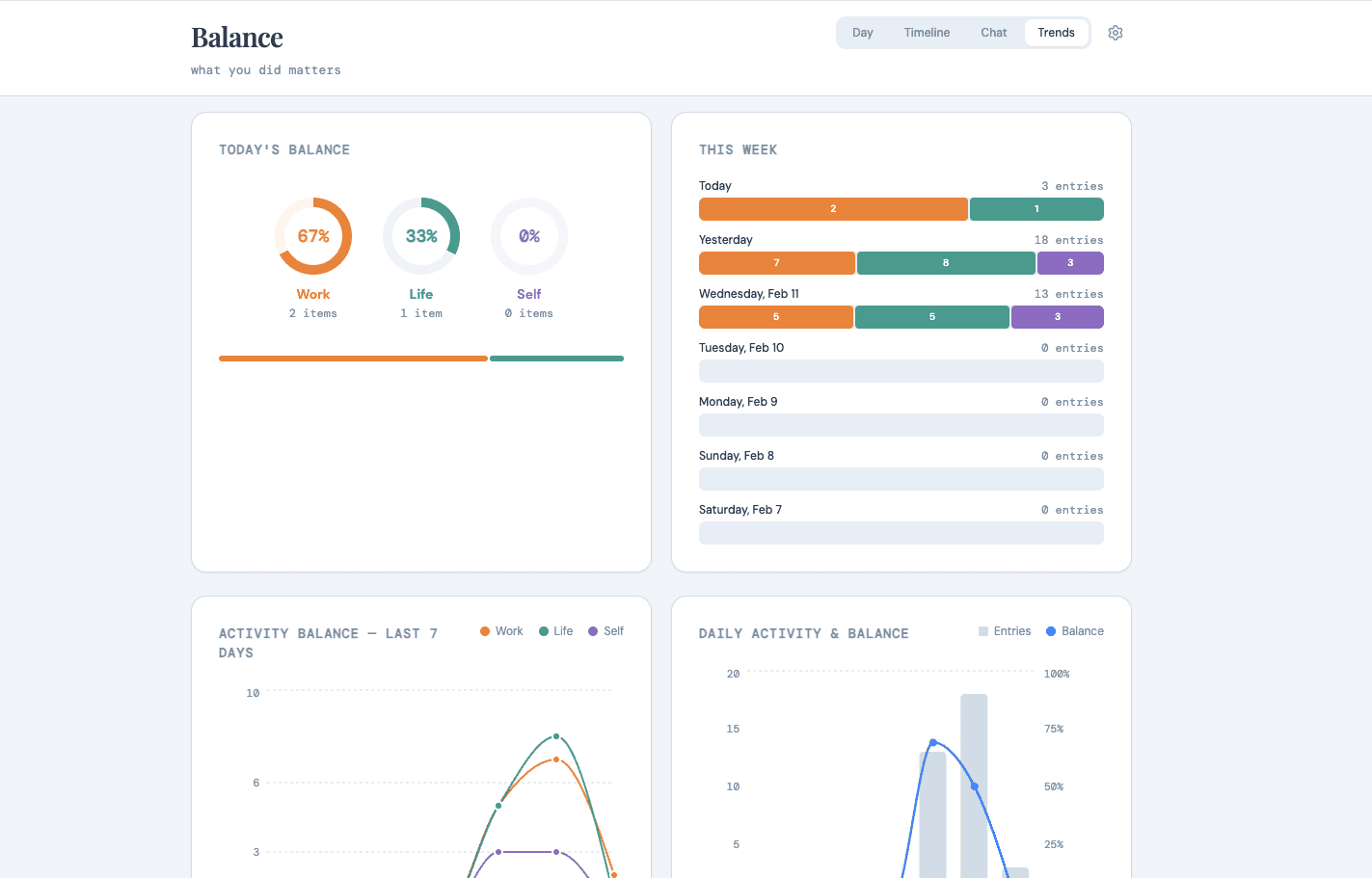This screenshot has height=878, width=1372.
Task: Click the empty Monday, Feb 9 bar
Action: pos(901,425)
